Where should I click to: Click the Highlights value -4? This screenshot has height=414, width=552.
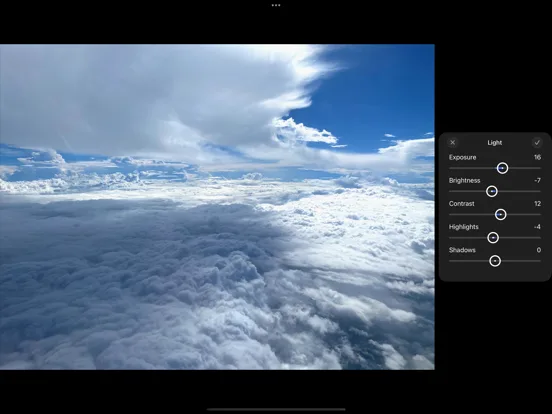(x=537, y=227)
